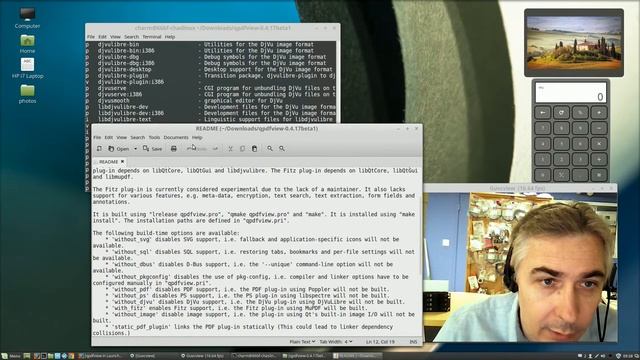Open the terminal's Terminal menu

152,37
